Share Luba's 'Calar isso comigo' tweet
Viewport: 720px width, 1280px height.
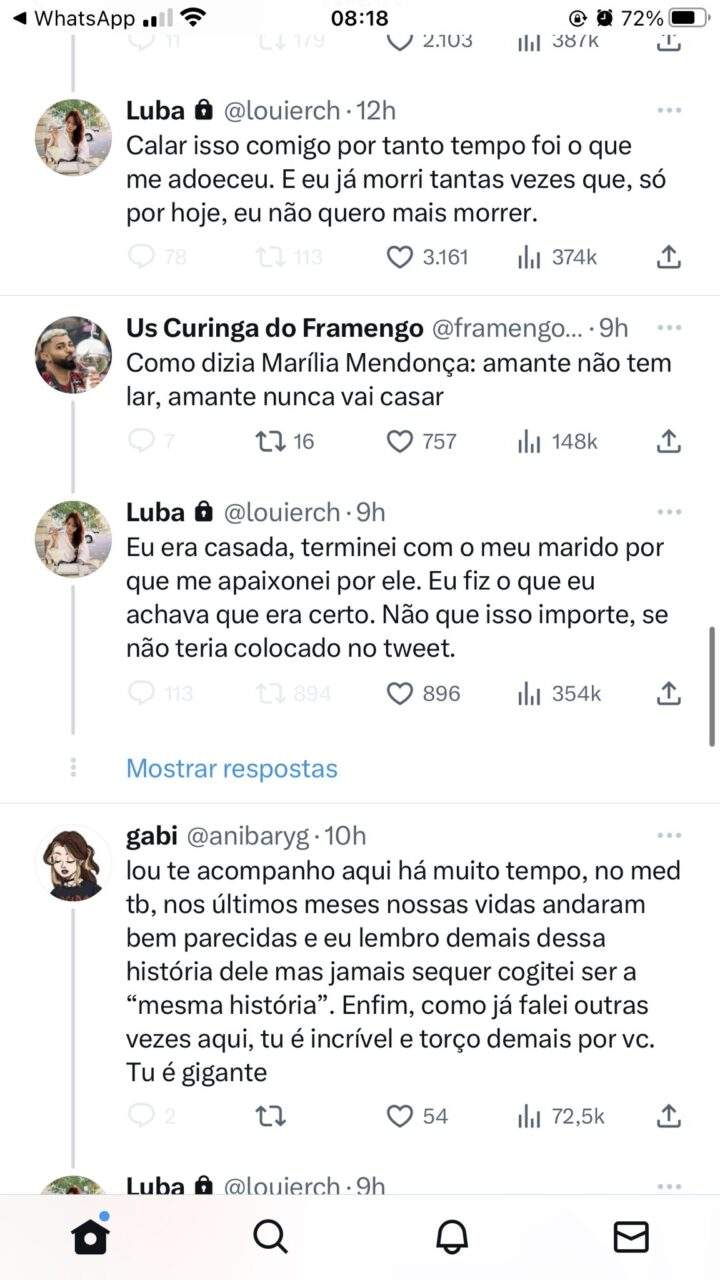(x=669, y=257)
